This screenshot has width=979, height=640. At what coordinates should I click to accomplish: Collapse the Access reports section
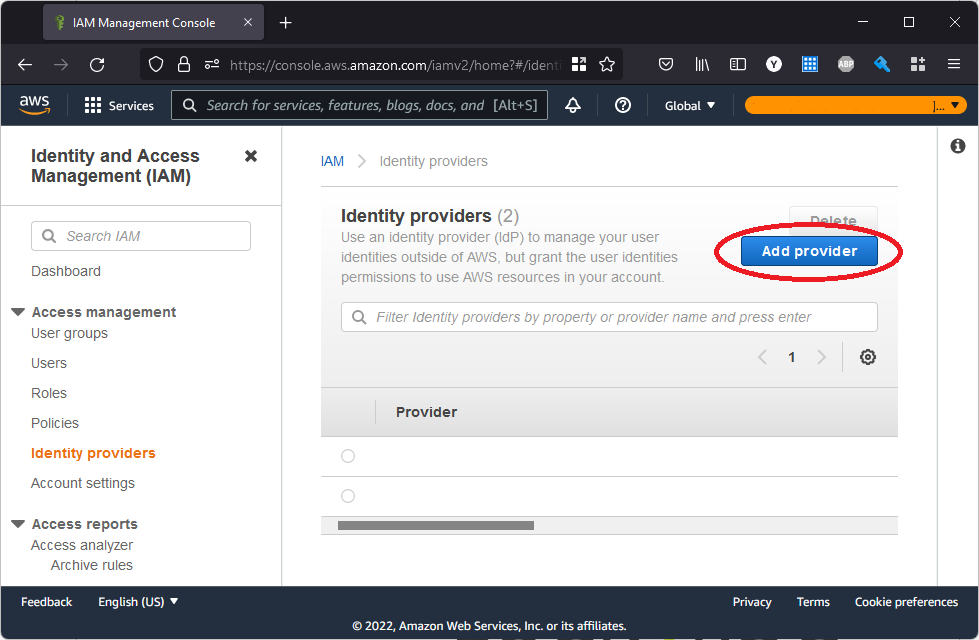pyautogui.click(x=18, y=524)
